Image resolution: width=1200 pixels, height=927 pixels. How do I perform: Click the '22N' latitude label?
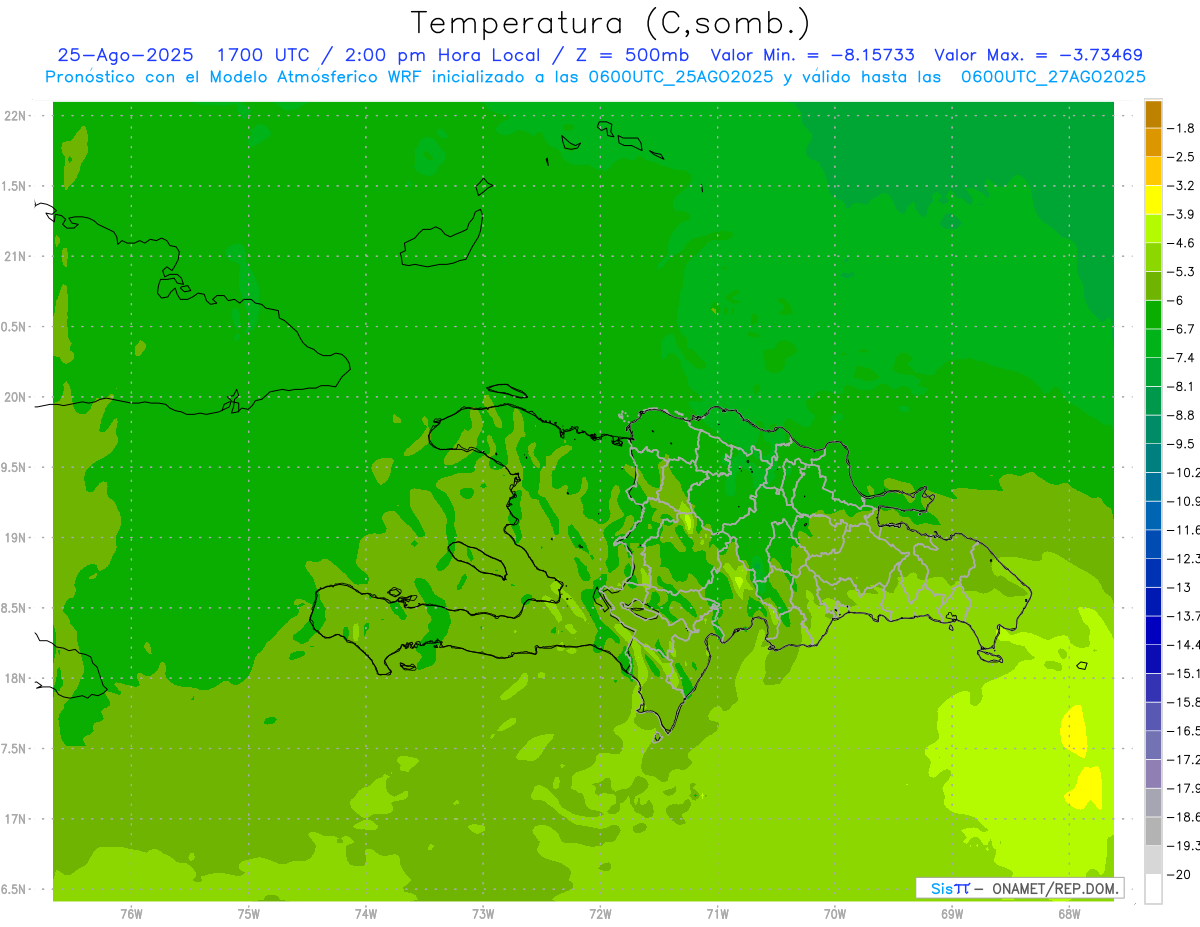click(x=14, y=116)
